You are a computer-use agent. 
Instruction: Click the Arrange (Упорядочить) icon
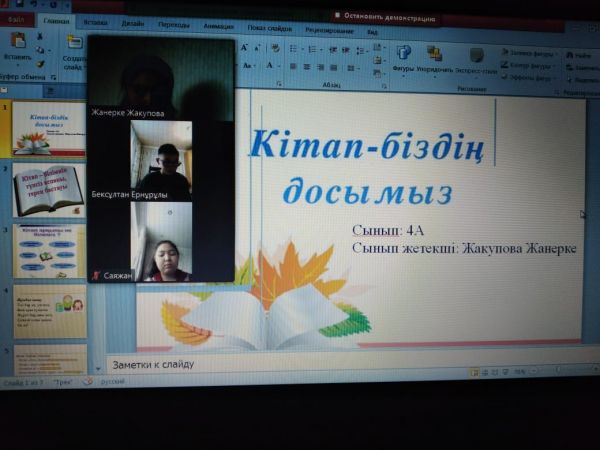click(433, 54)
